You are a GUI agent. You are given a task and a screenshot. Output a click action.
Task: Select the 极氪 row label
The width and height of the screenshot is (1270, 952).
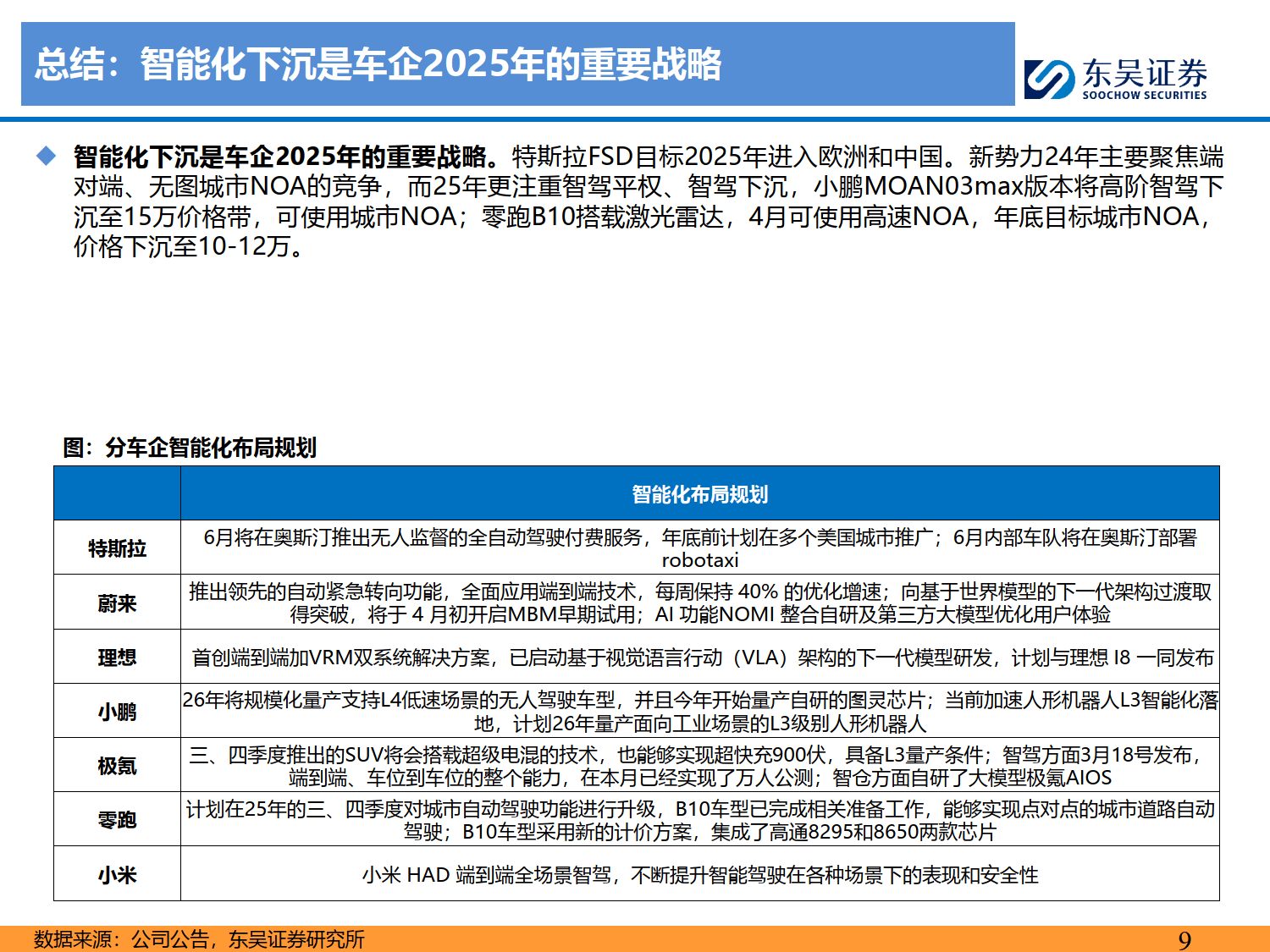[117, 766]
